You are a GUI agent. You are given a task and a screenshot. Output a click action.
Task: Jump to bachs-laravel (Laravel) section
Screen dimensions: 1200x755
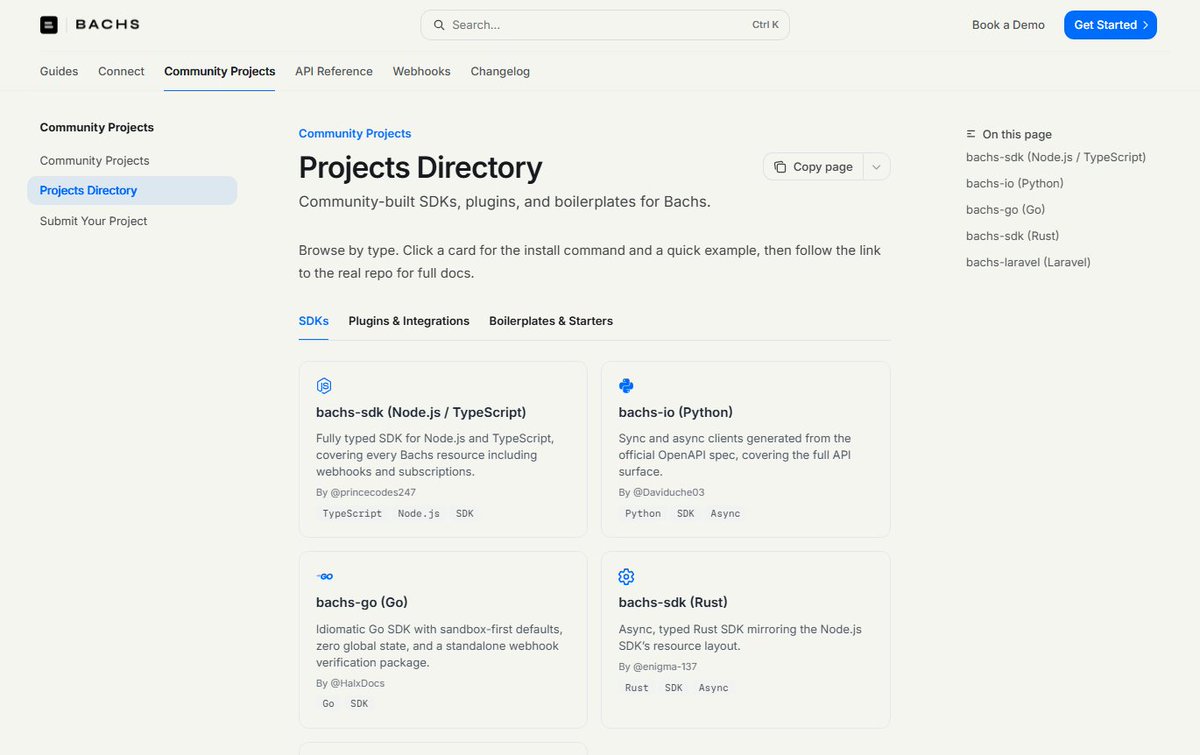pos(1028,262)
